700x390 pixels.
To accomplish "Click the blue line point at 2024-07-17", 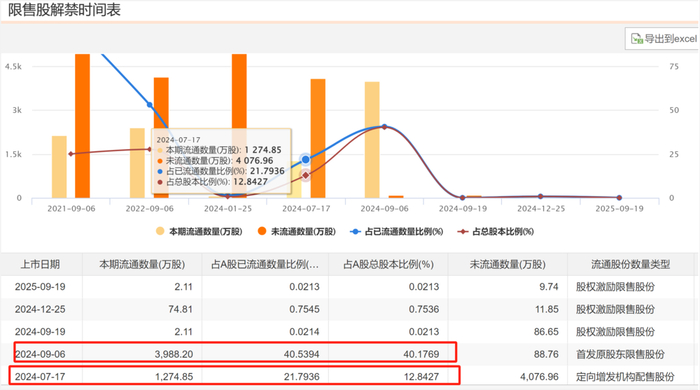I will (306, 159).
